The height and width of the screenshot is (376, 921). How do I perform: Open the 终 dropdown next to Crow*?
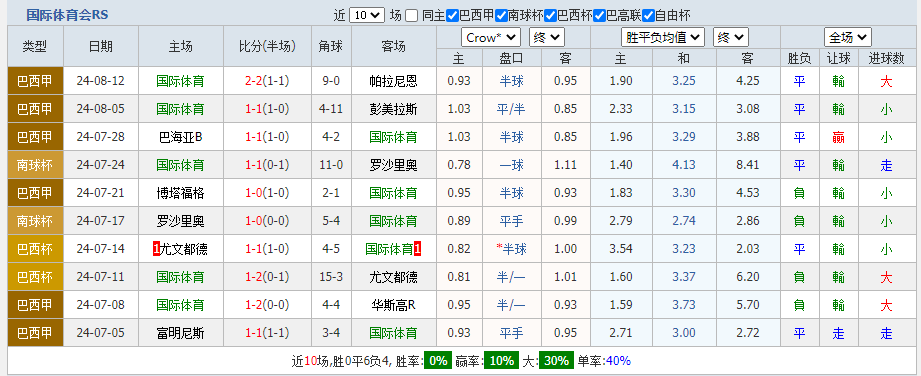547,38
